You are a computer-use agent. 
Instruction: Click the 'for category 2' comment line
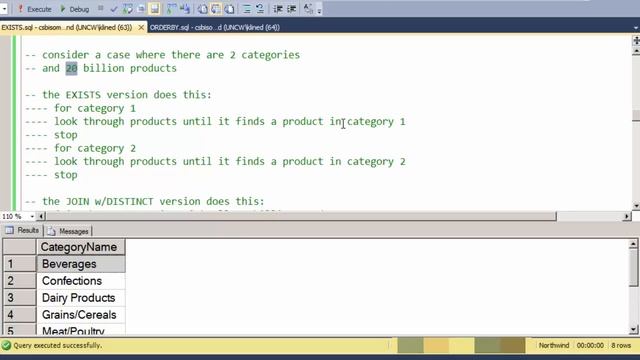pos(80,148)
